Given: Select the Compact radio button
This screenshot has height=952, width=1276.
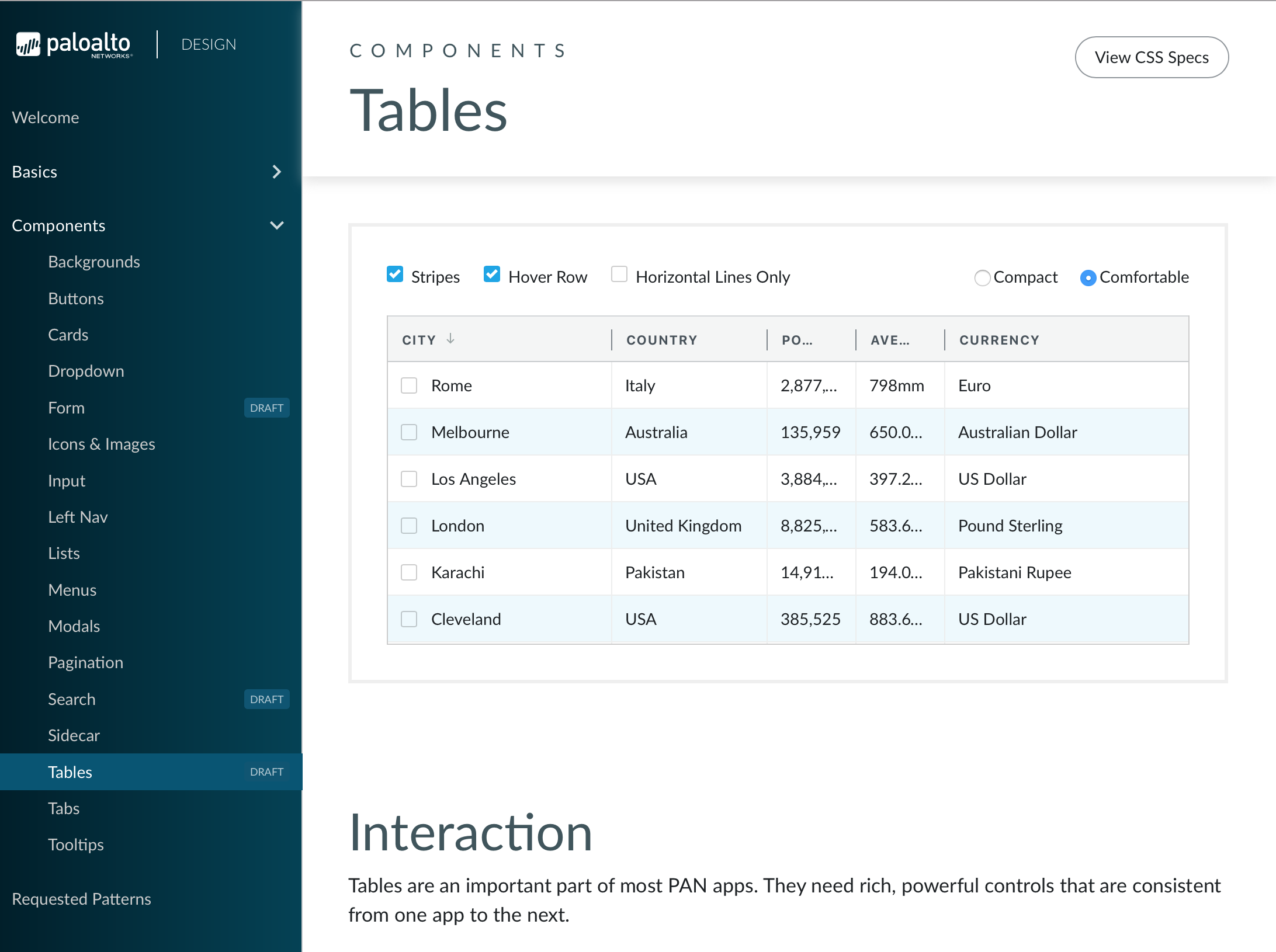Looking at the screenshot, I should tap(982, 278).
